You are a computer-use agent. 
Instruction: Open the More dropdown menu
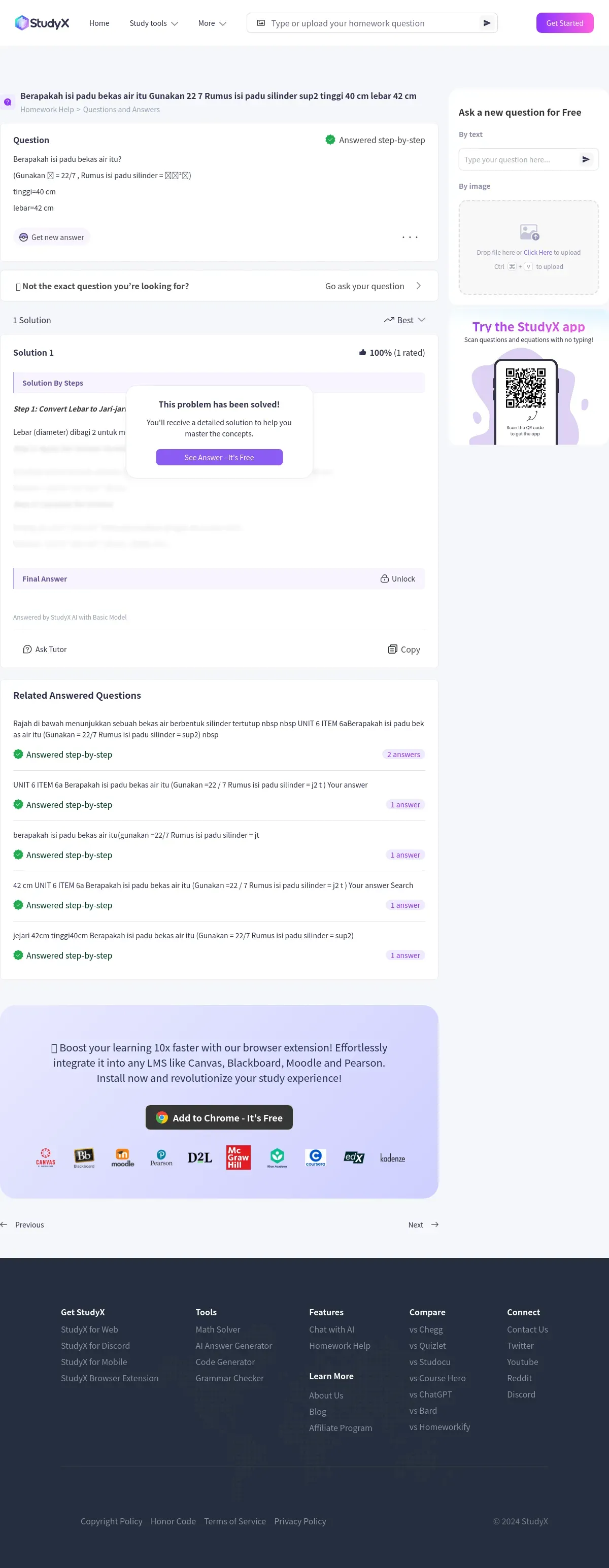(212, 23)
